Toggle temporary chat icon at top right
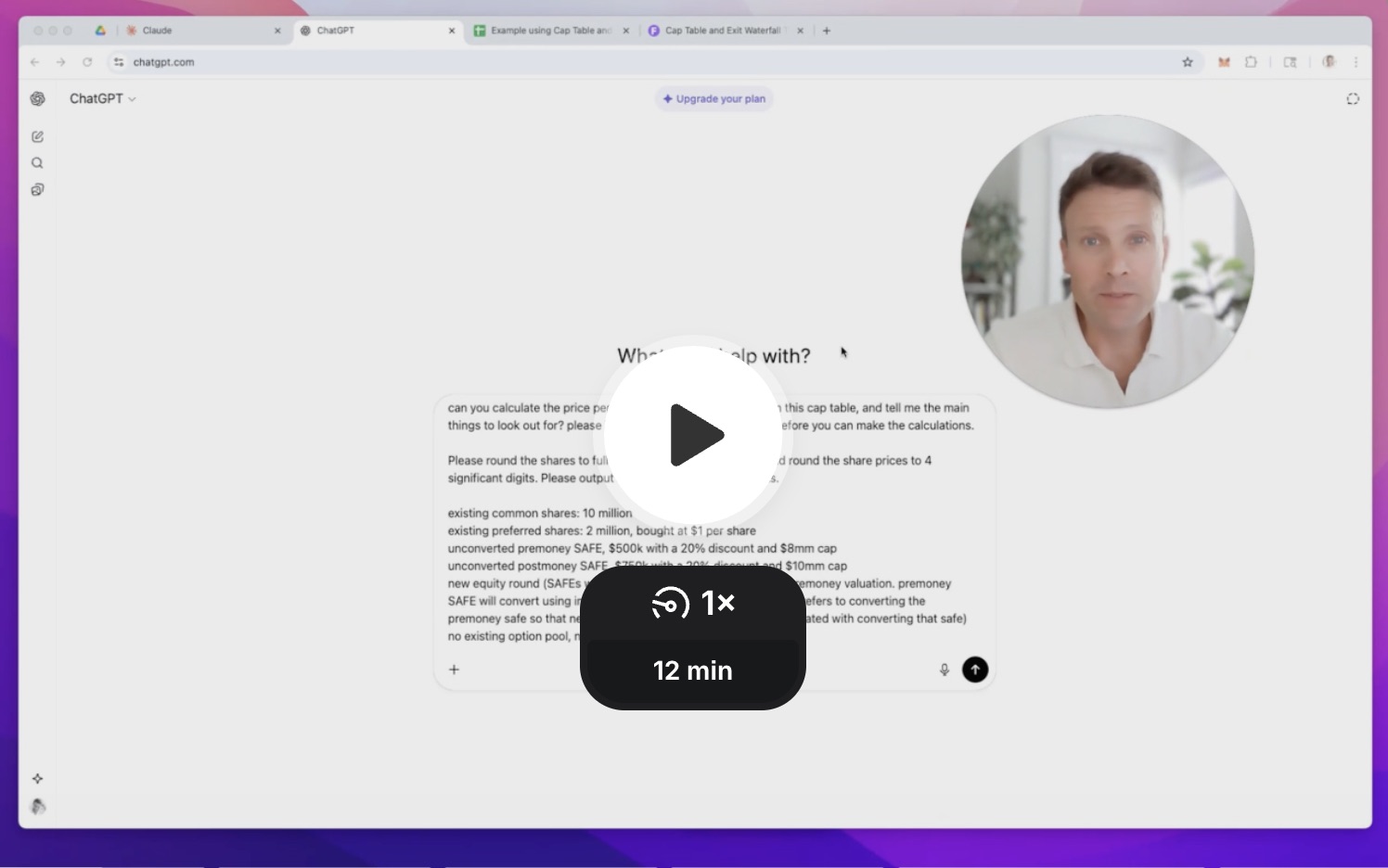 pos(1353,99)
